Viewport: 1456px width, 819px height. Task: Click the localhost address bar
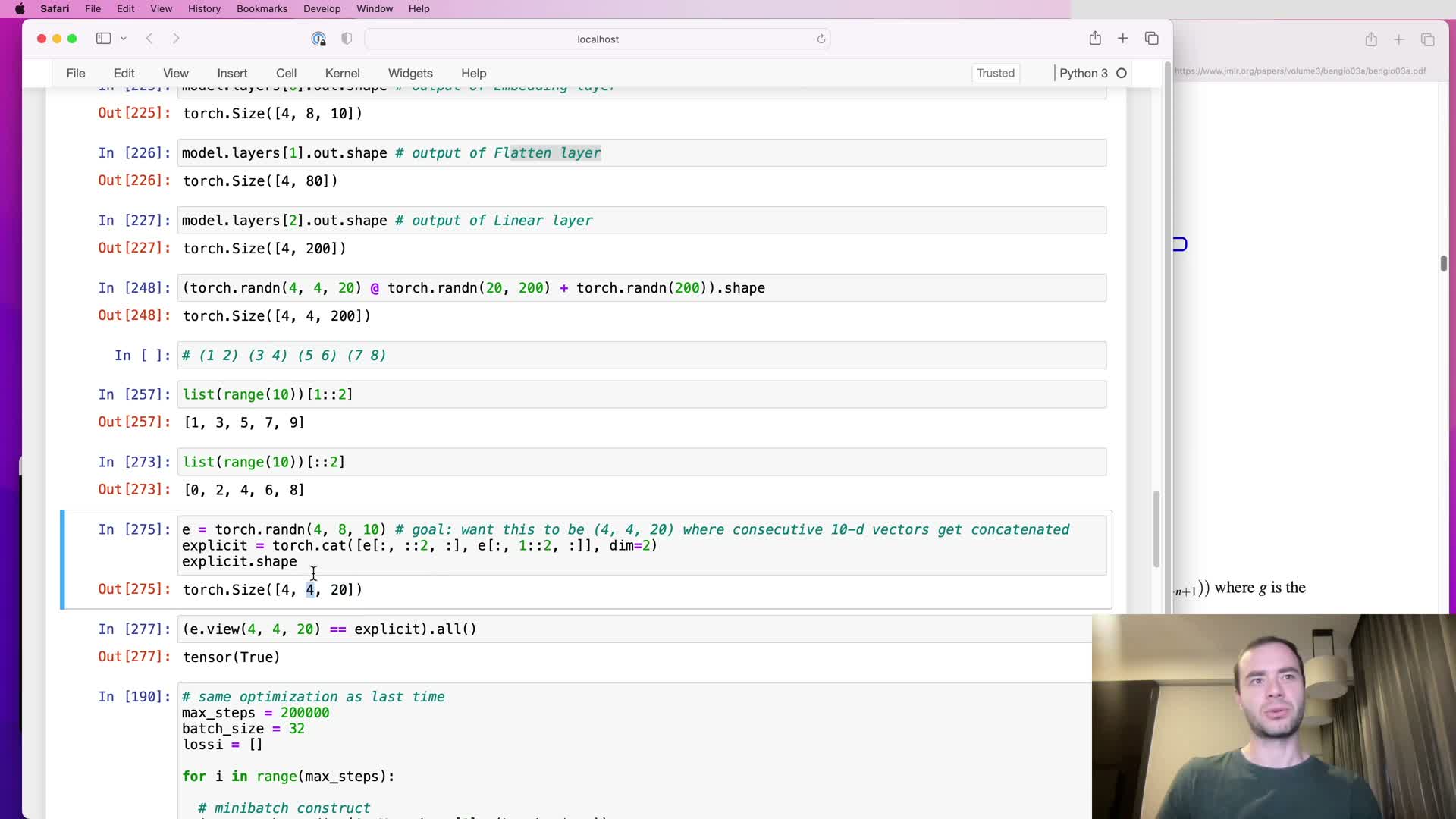click(598, 39)
